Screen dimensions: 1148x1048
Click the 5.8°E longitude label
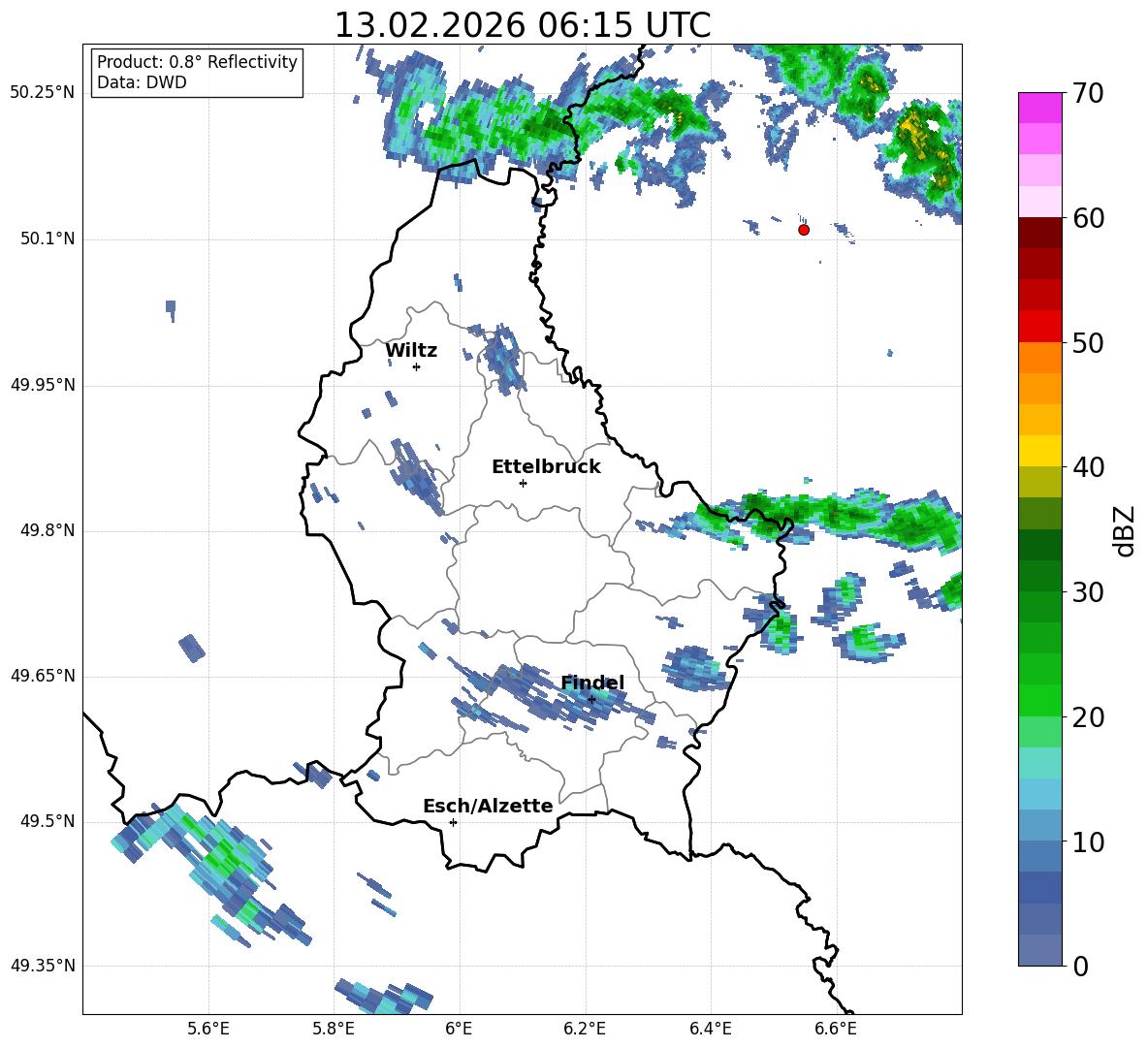[x=334, y=1029]
